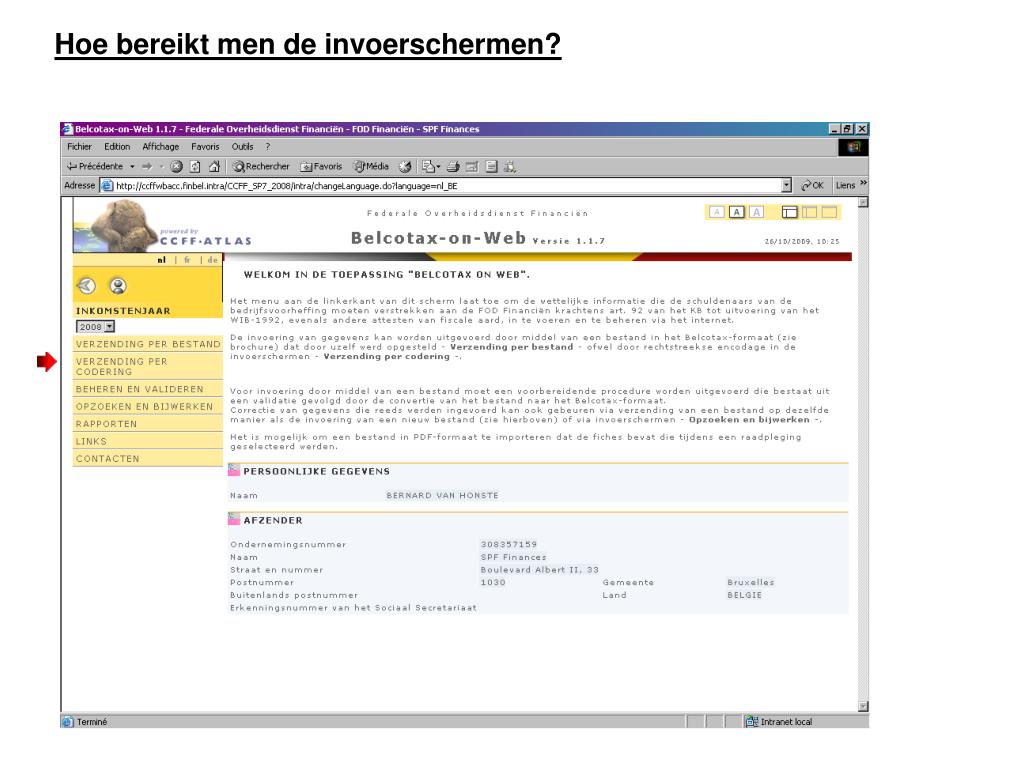Click the printer icon
The height and width of the screenshot is (768, 1024).
point(453,167)
